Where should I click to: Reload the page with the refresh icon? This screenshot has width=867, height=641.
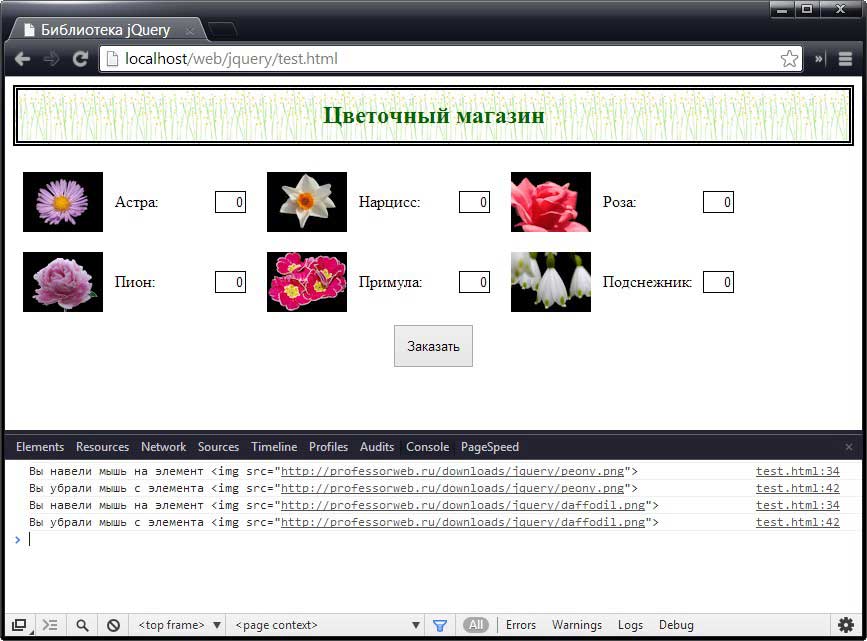pos(81,59)
